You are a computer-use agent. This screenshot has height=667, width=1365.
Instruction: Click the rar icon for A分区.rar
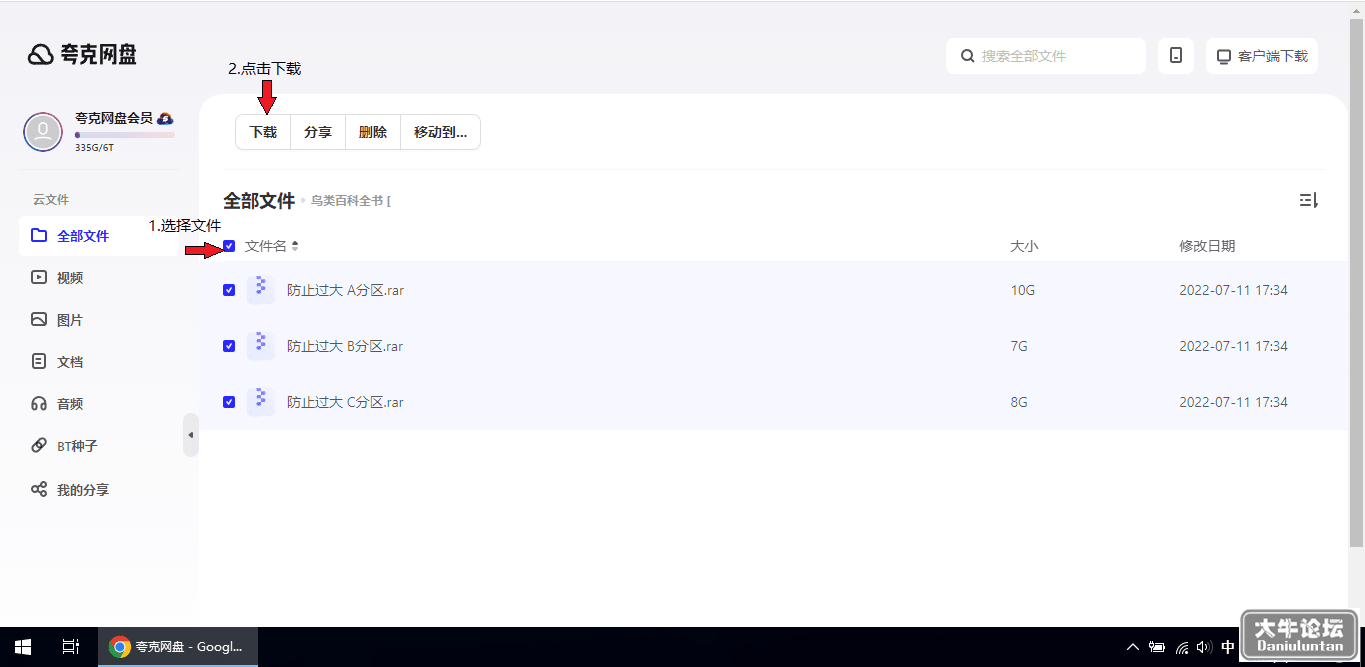pyautogui.click(x=260, y=290)
